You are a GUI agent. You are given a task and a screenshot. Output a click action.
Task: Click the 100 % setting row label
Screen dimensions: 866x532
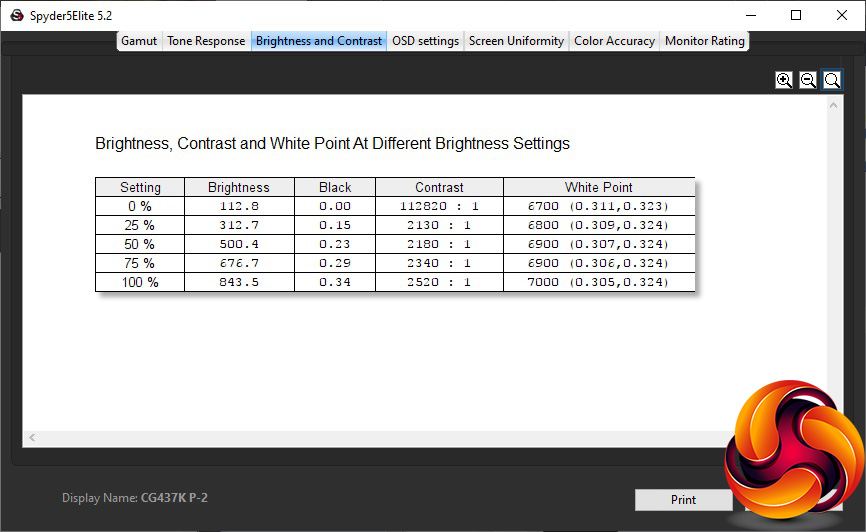140,282
